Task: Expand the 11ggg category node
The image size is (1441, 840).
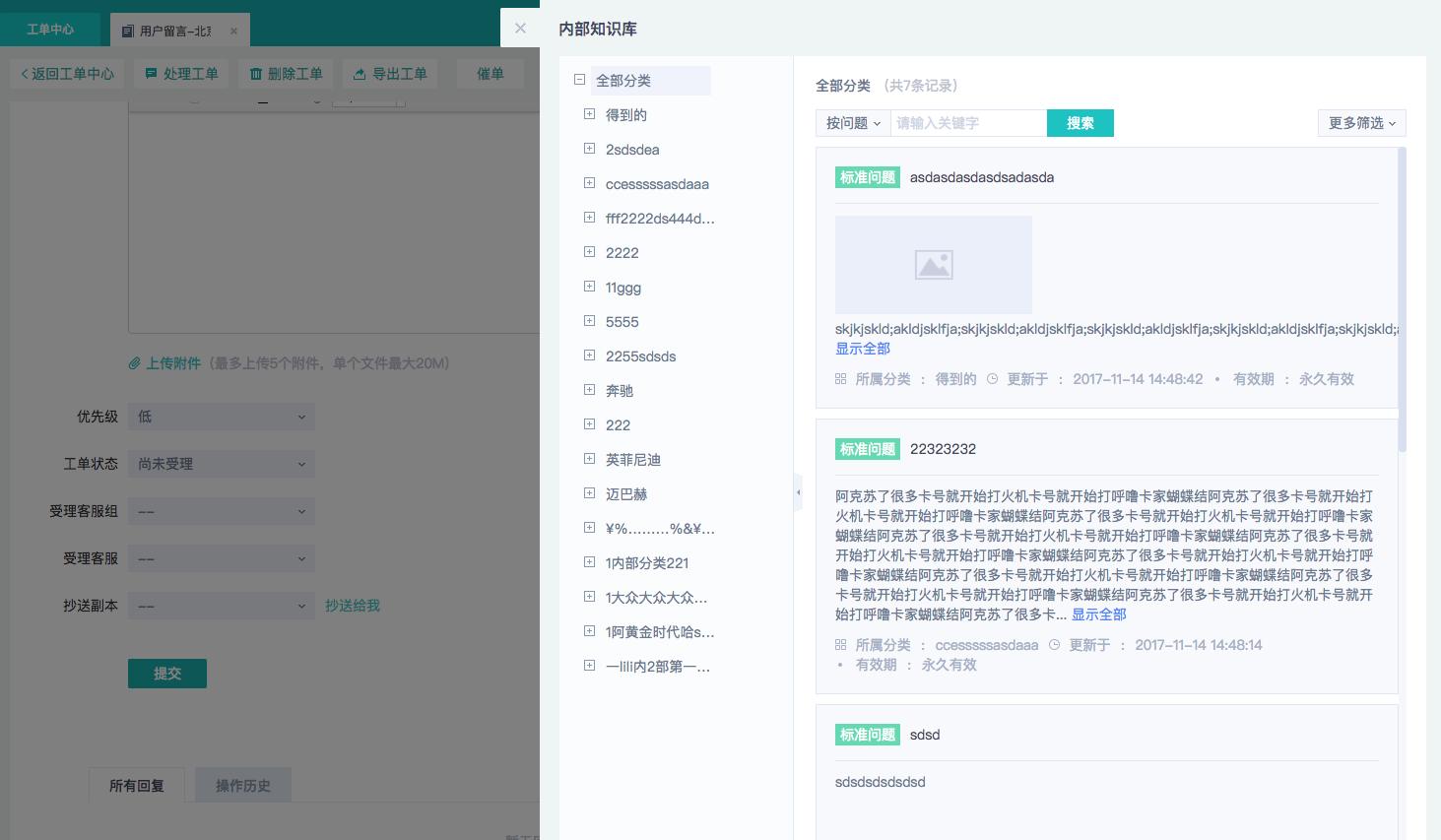Action: tap(589, 287)
